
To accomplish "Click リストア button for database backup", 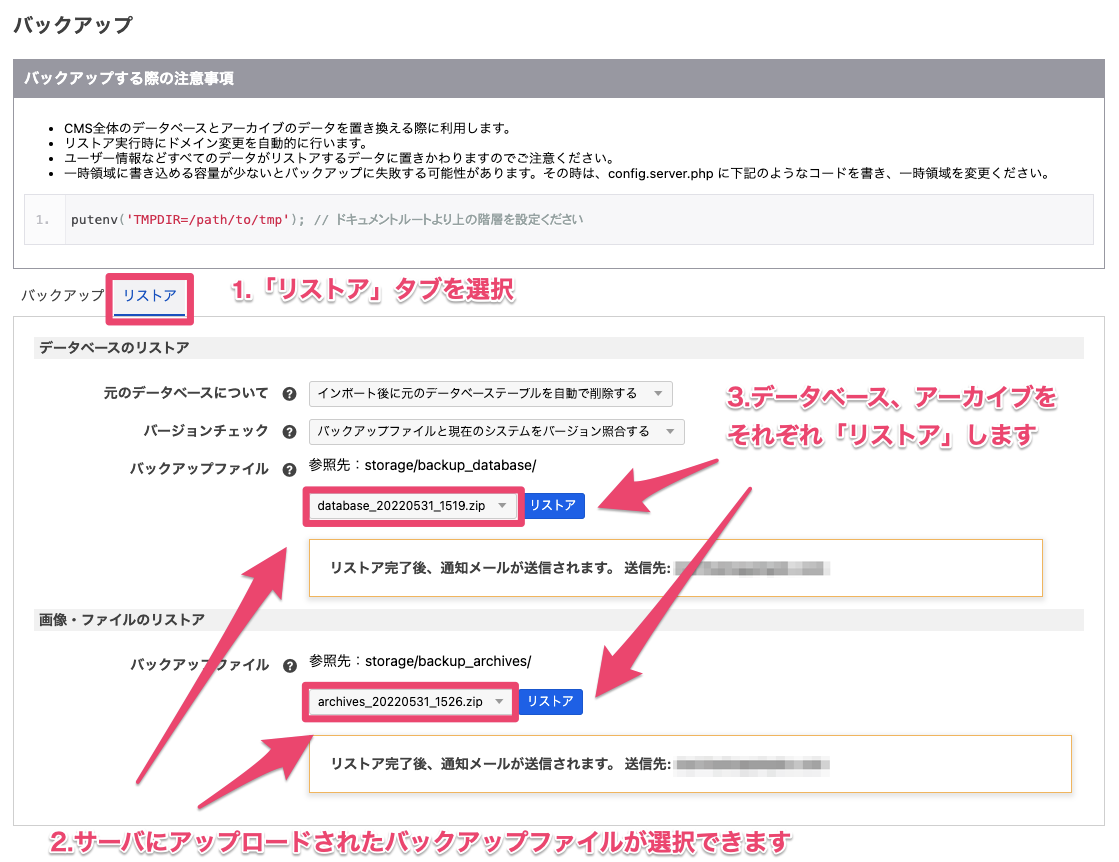I will 554,506.
